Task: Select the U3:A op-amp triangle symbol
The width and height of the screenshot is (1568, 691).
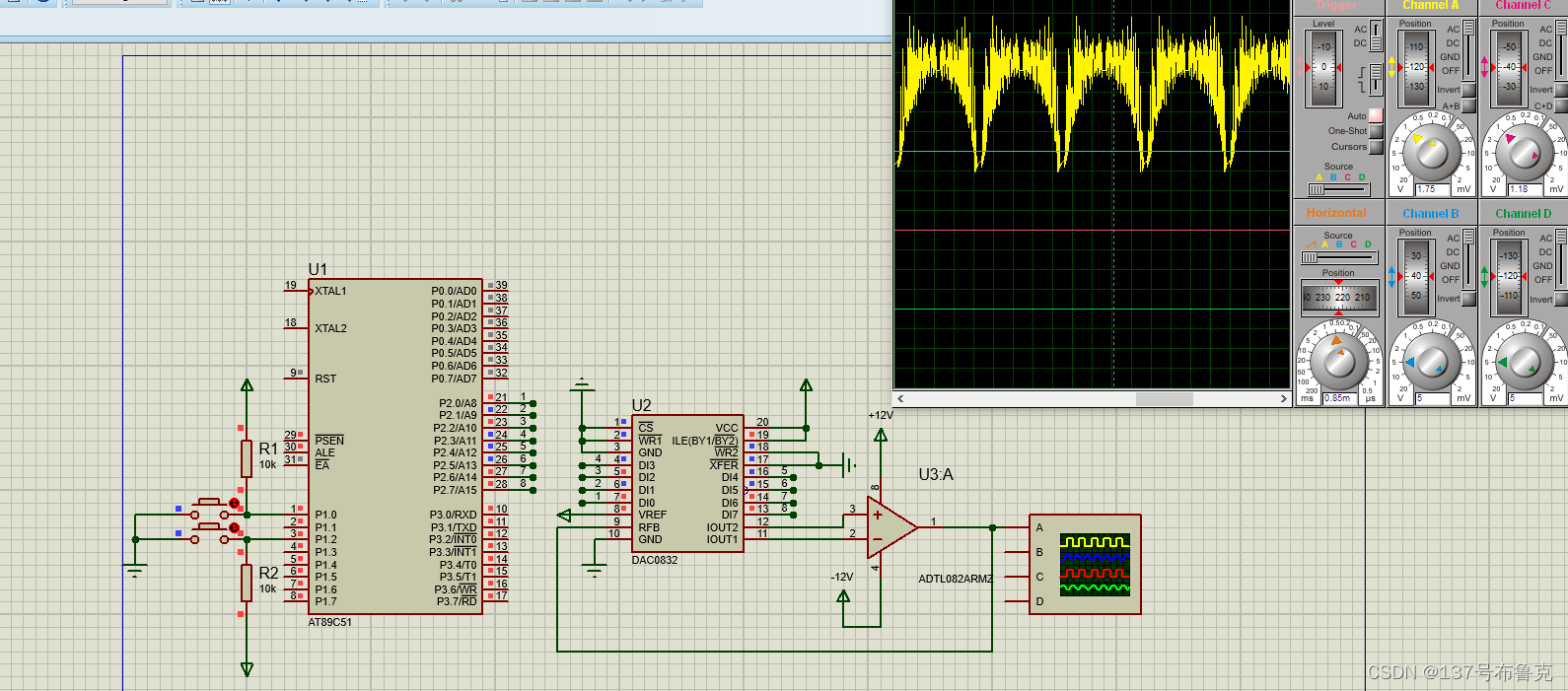Action: pyautogui.click(x=892, y=527)
